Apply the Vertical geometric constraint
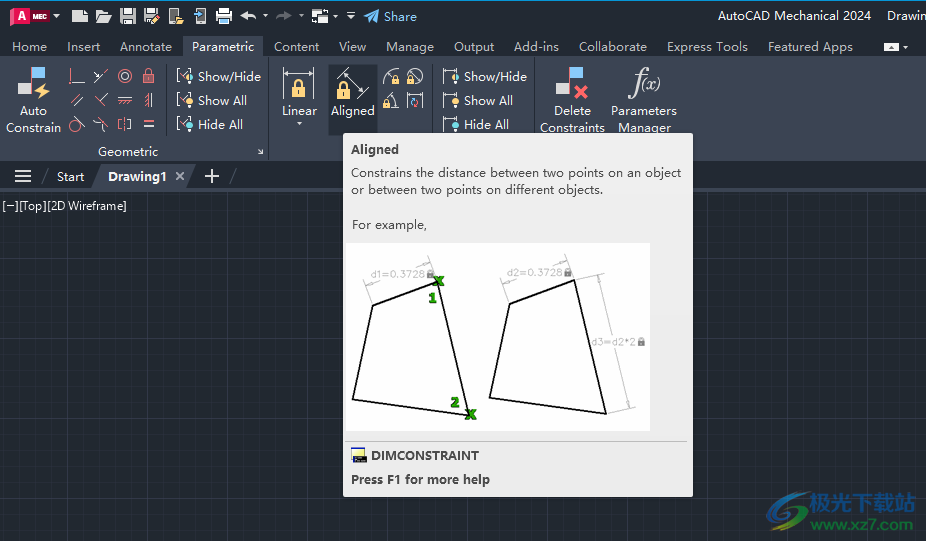926x541 pixels. [x=149, y=100]
